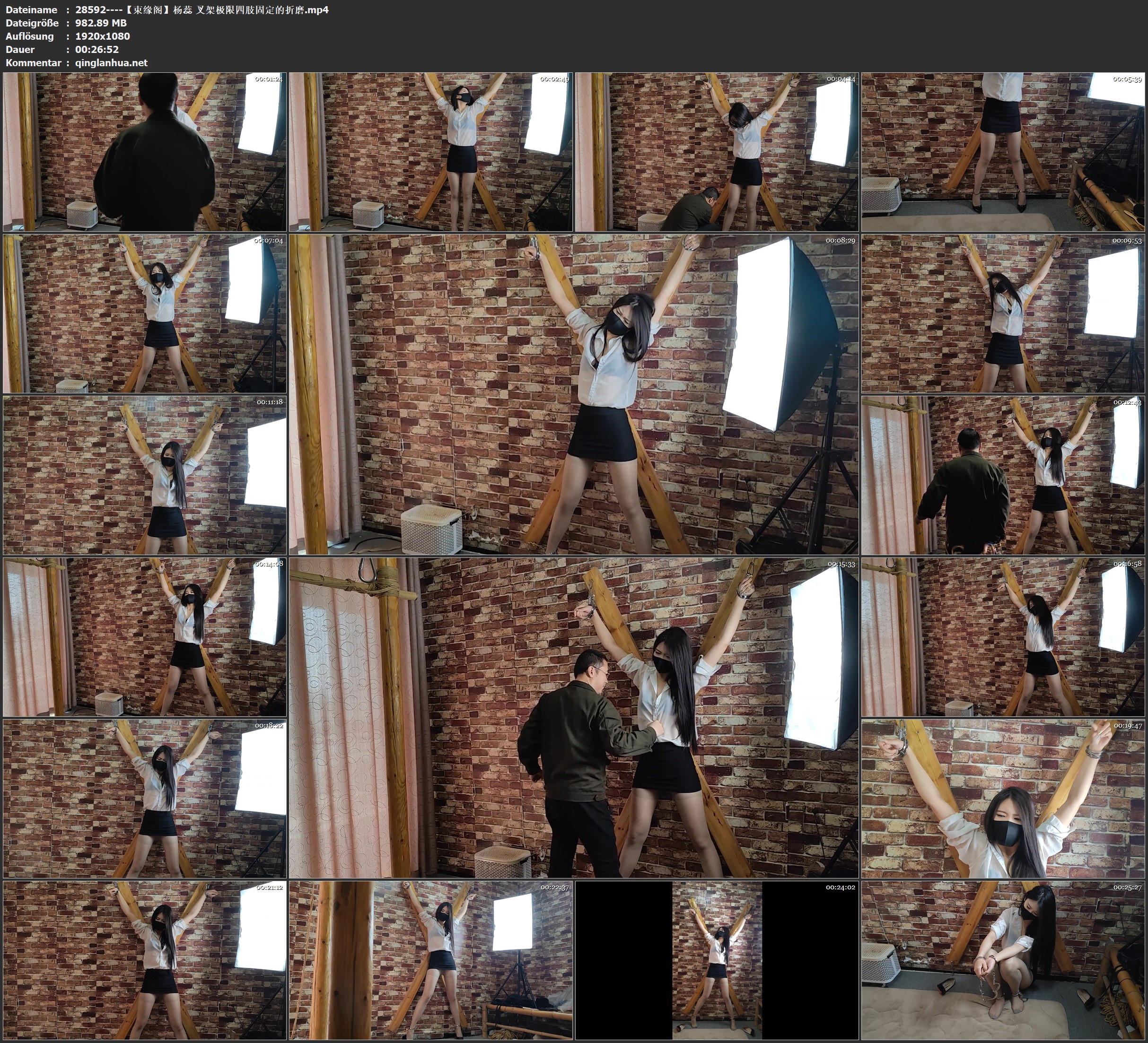Open the large 00:15:33 thumbnail
1148x1043 pixels.
pos(573,718)
